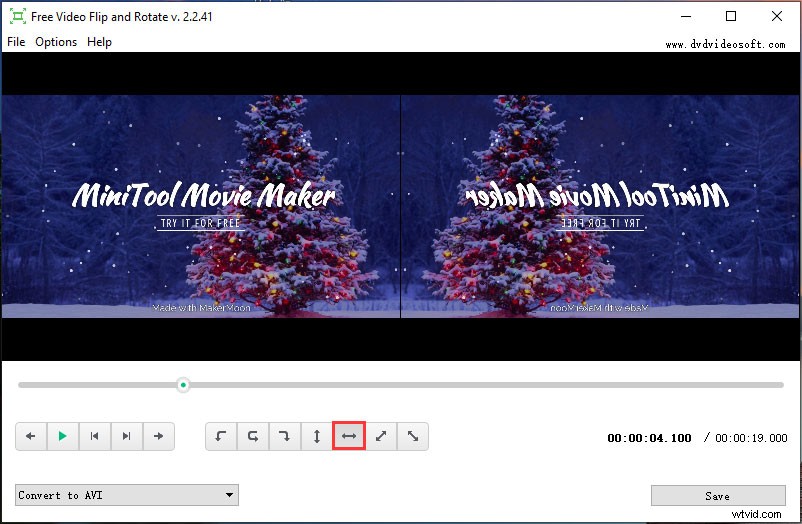Click the original video preview on left
Image resolution: width=802 pixels, height=524 pixels.
201,206
